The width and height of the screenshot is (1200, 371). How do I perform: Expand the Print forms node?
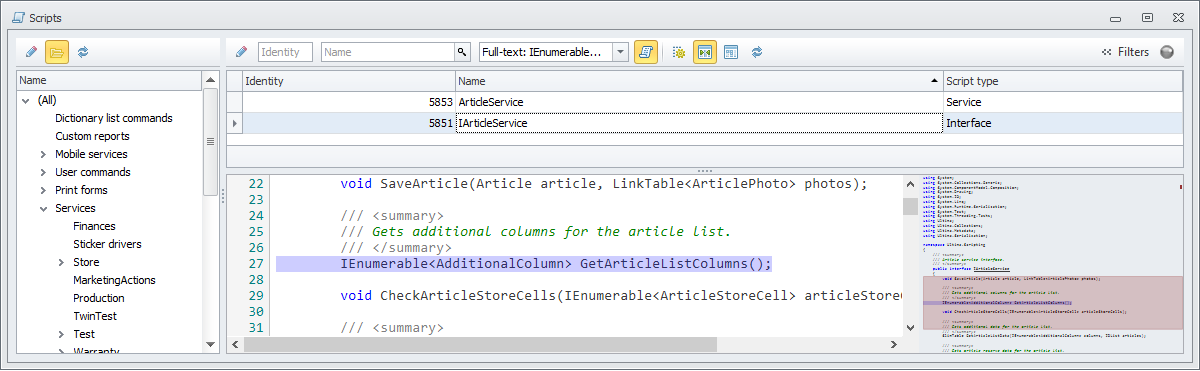43,190
